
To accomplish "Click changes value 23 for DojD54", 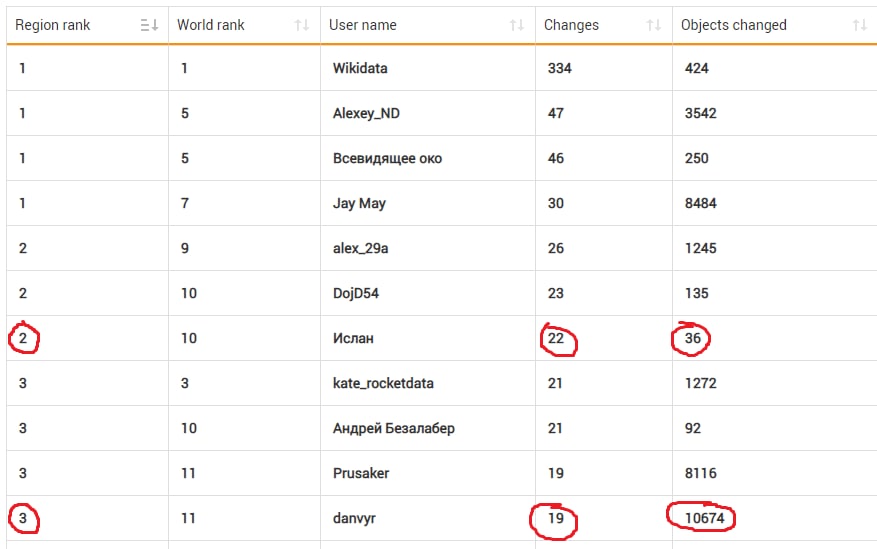I will [x=555, y=294].
